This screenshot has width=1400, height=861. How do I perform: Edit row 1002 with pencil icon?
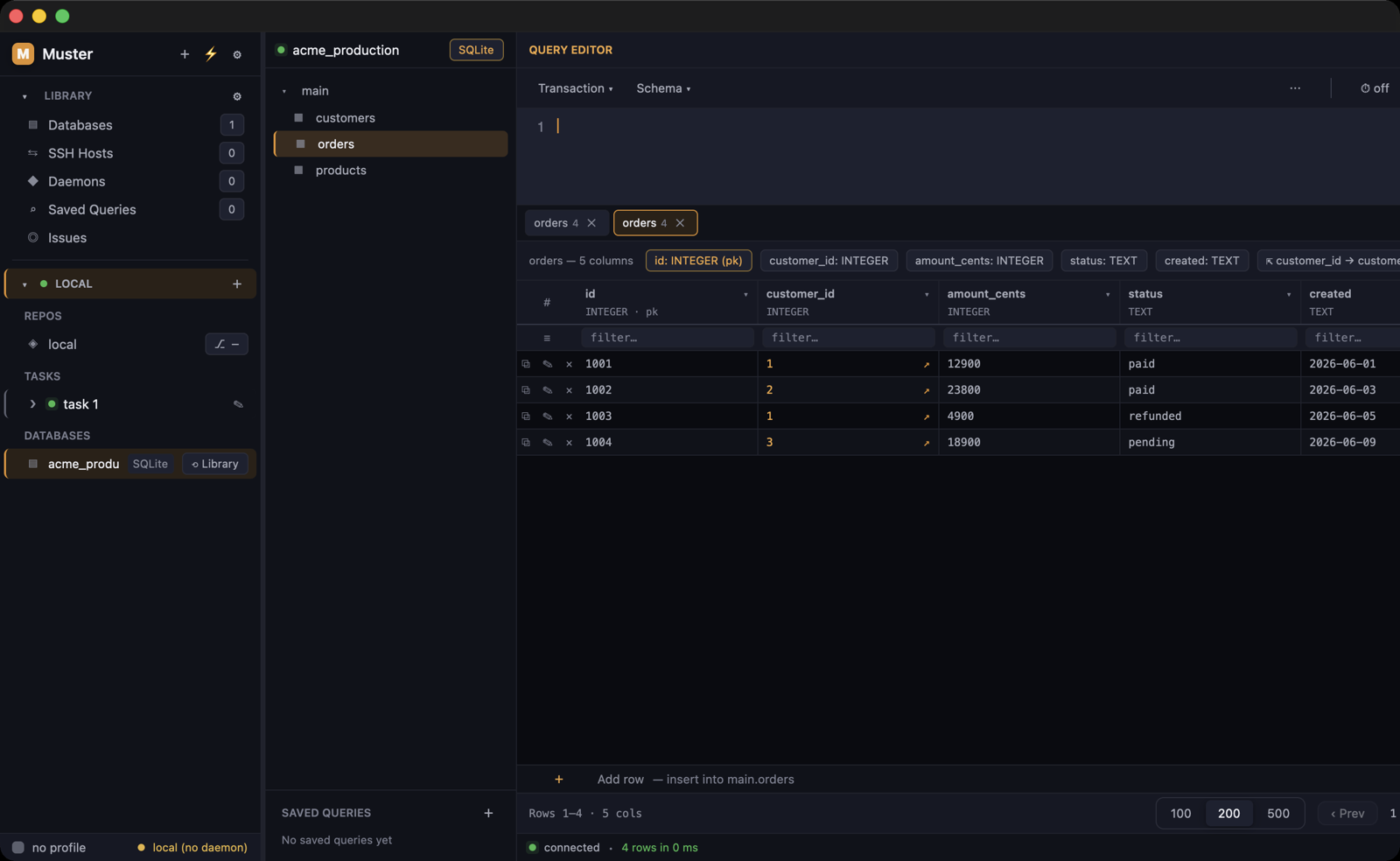point(548,390)
